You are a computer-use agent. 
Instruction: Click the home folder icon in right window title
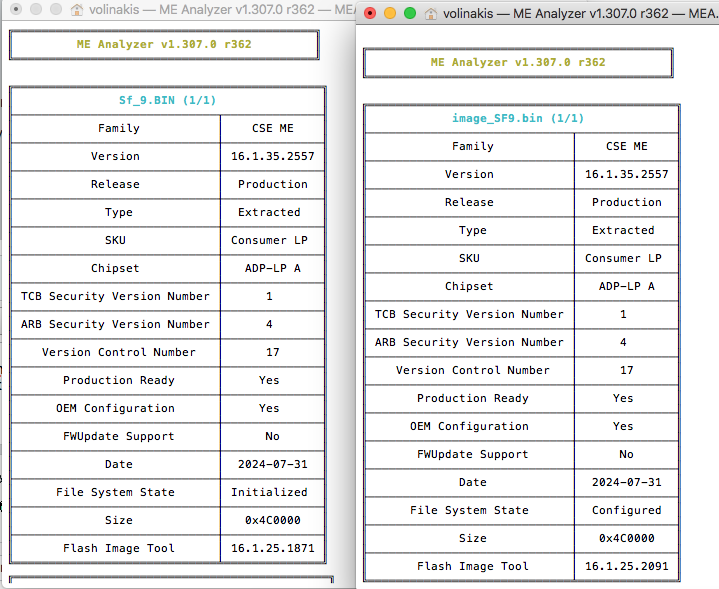tap(431, 14)
